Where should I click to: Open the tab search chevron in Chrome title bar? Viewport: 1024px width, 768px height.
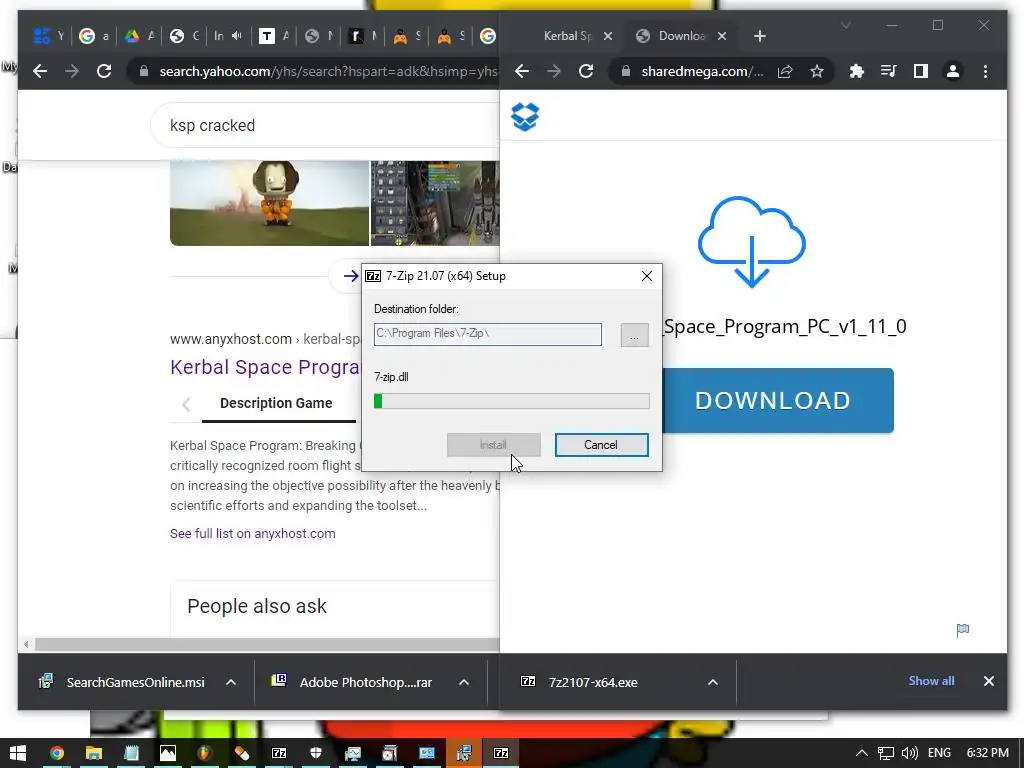(846, 25)
